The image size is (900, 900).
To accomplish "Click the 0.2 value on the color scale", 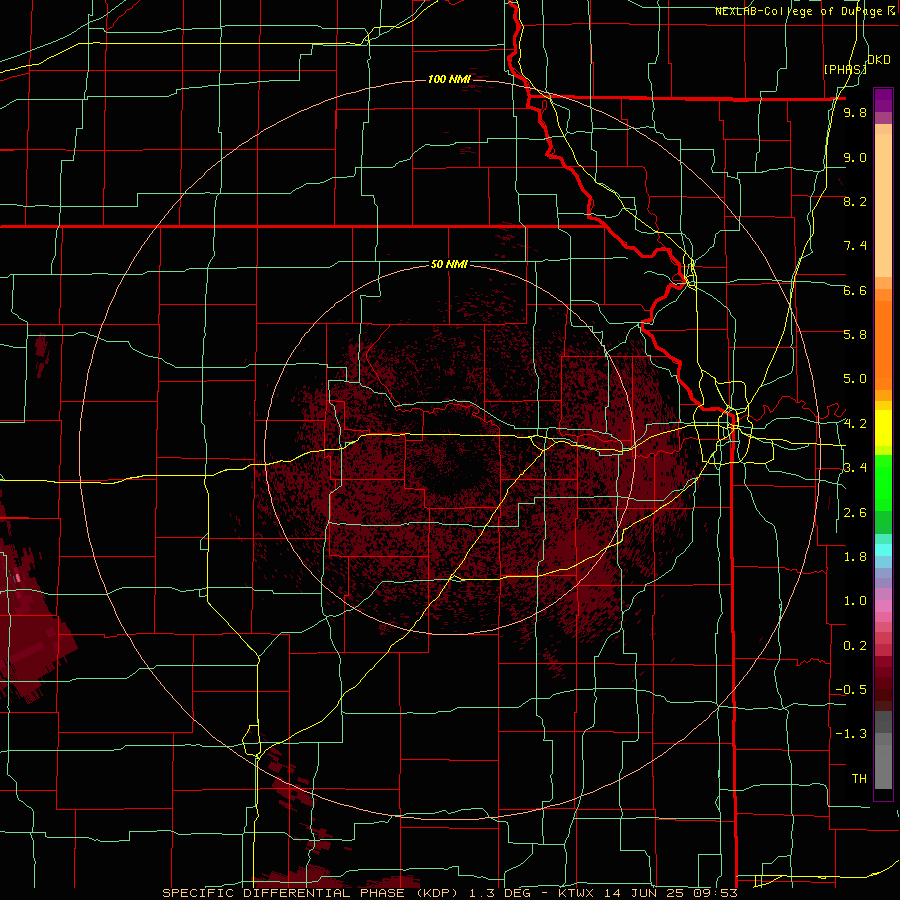I will (x=855, y=646).
